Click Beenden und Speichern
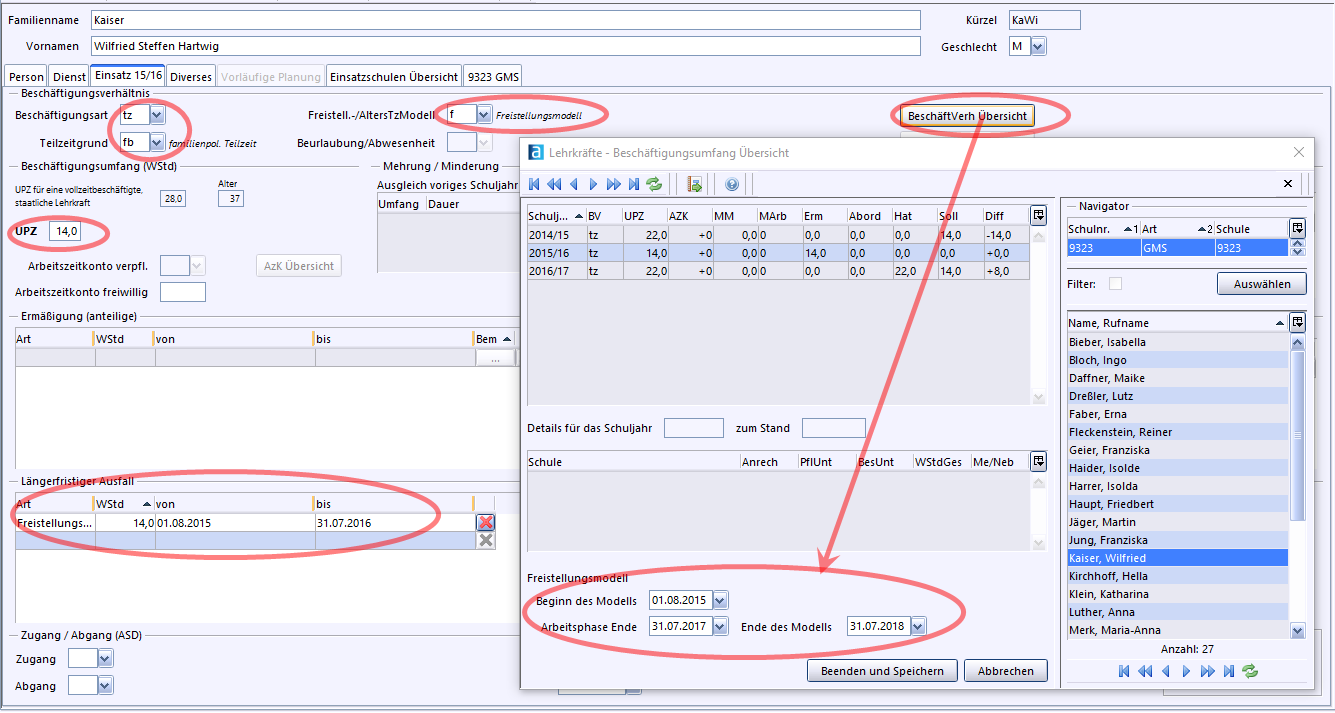This screenshot has height=713, width=1335. (882, 671)
